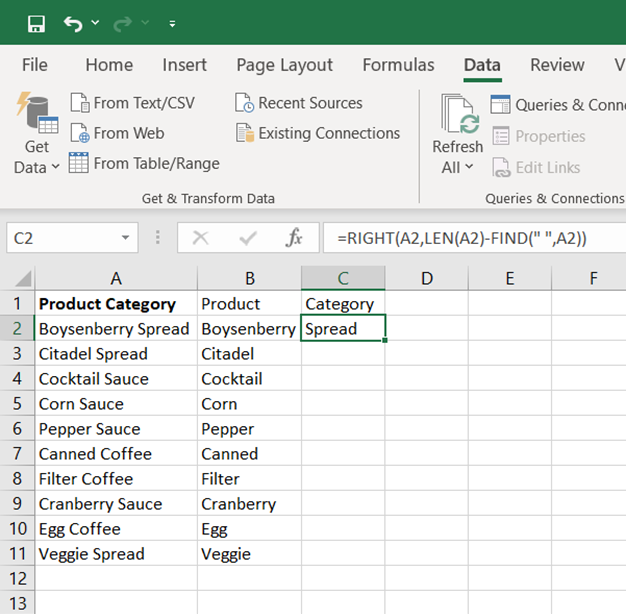Viewport: 626px width, 614px height.
Task: Click the From Text/CSV icon
Action: click(80, 103)
